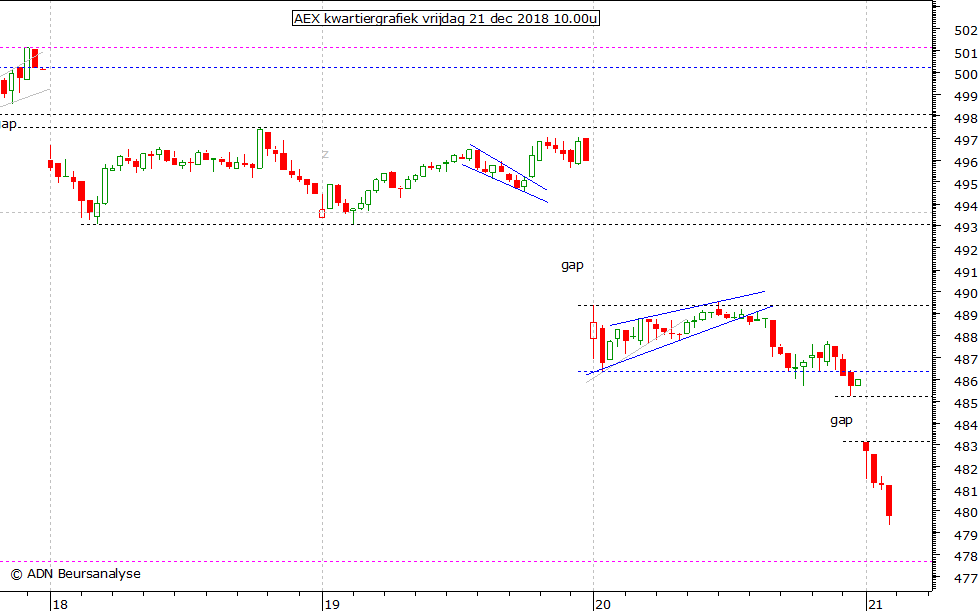The image size is (980, 611).
Task: Click the date label '19' on the time axis
Action: [332, 604]
